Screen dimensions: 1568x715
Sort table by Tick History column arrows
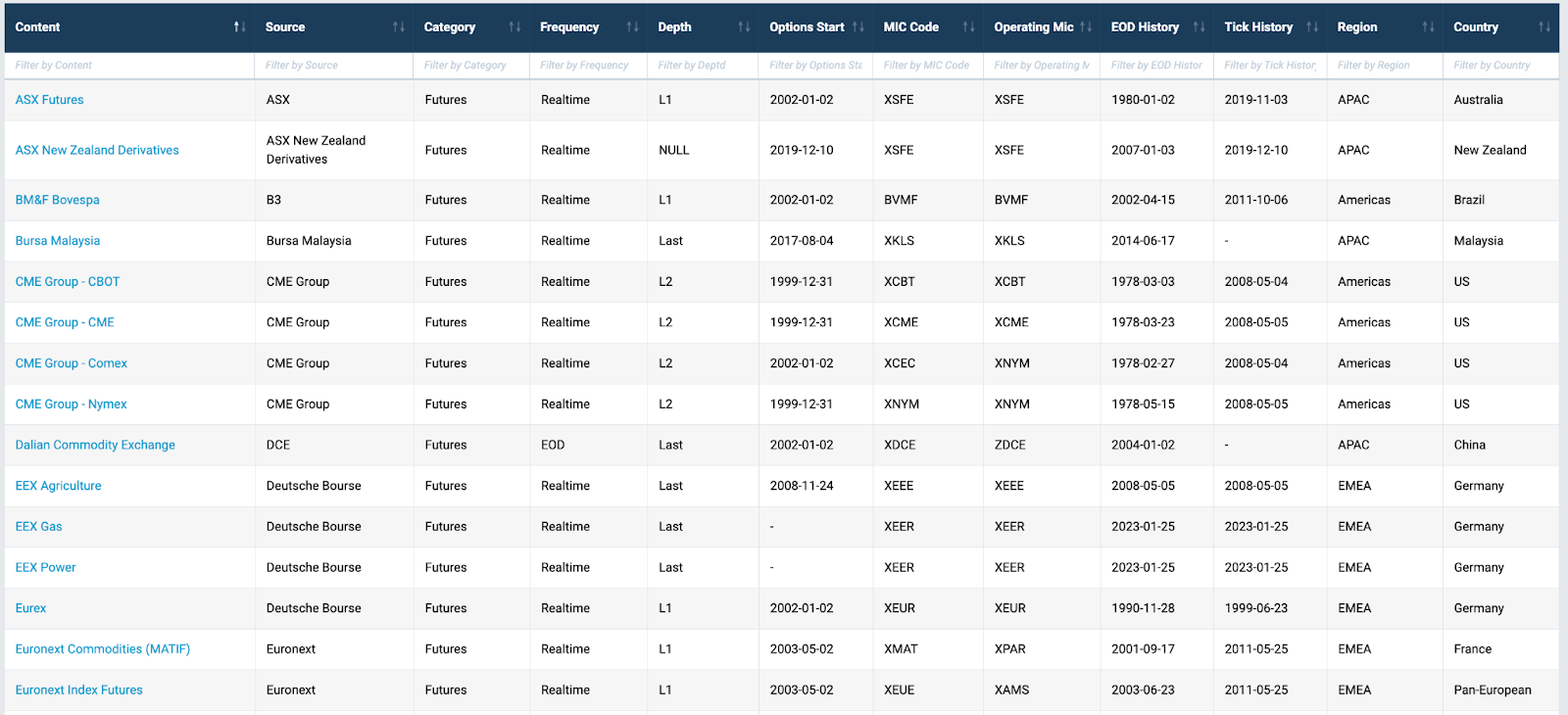[x=1312, y=27]
